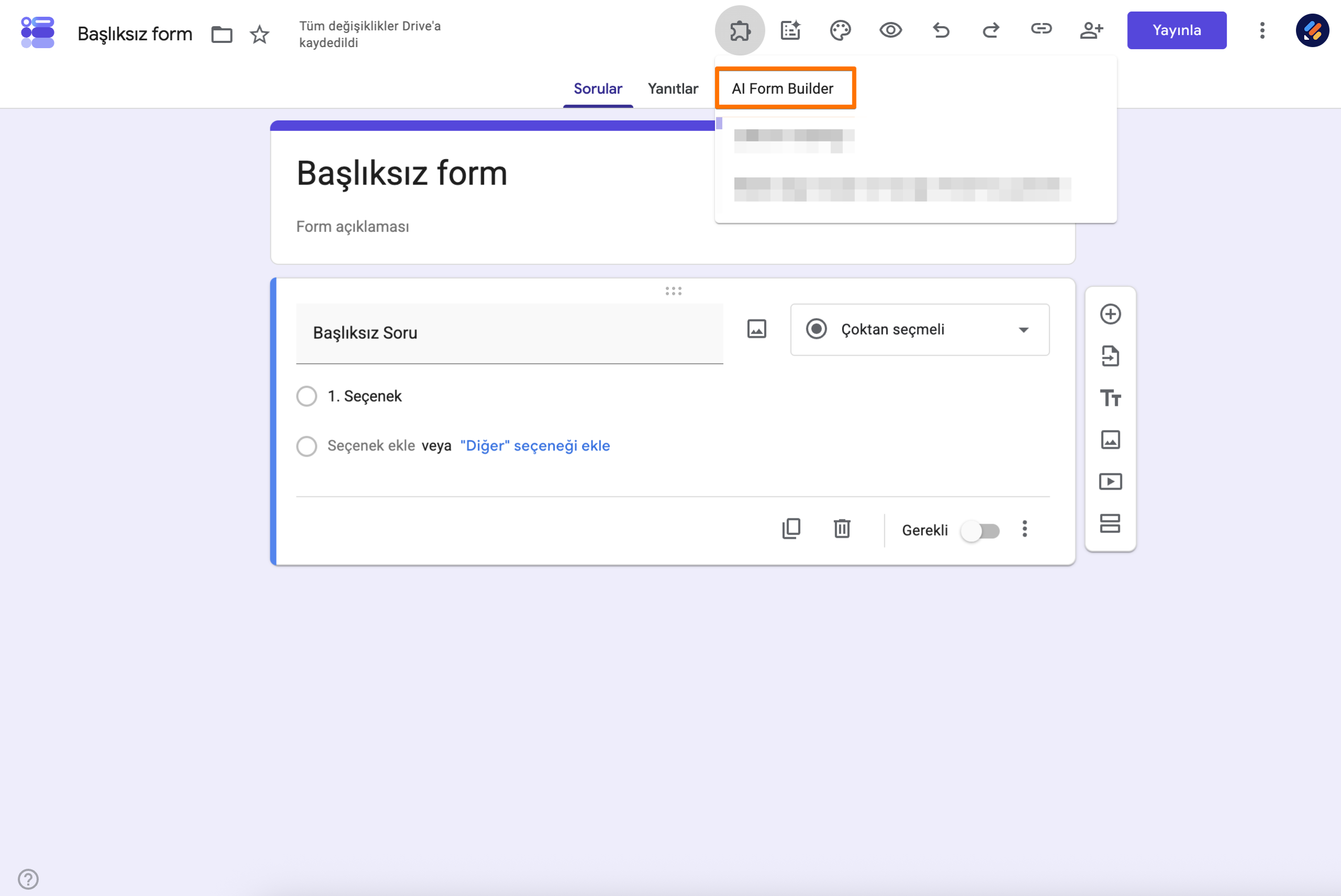The width and height of the screenshot is (1341, 896).
Task: Click the undo arrow
Action: 941,30
